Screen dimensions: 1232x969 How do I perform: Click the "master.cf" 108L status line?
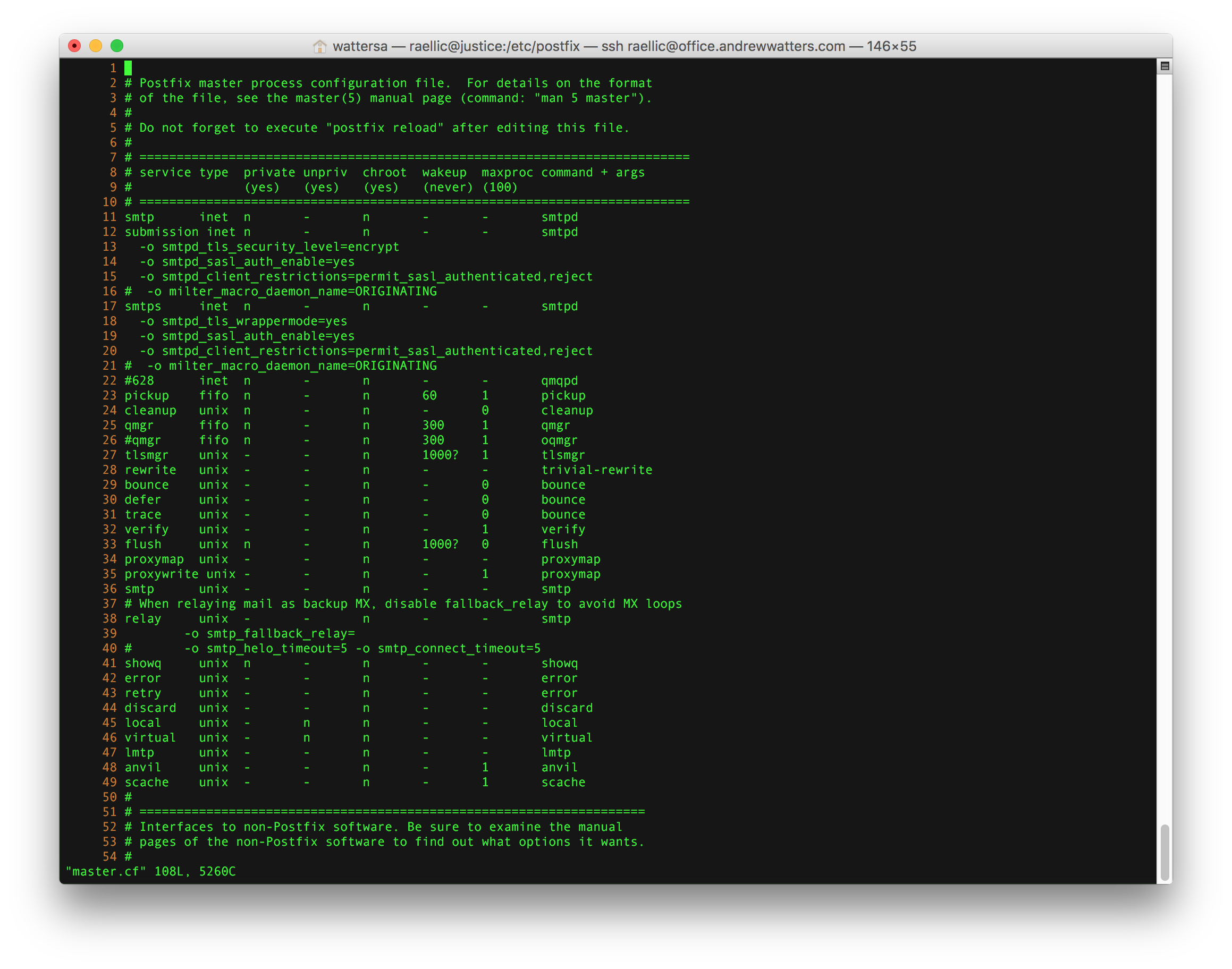150,871
